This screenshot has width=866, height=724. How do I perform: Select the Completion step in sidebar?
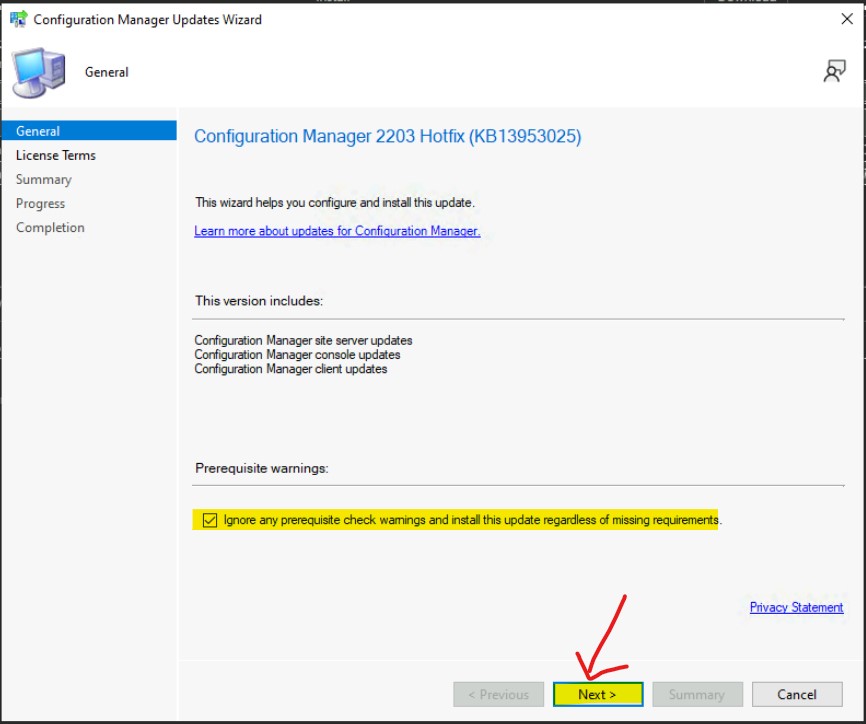click(50, 228)
